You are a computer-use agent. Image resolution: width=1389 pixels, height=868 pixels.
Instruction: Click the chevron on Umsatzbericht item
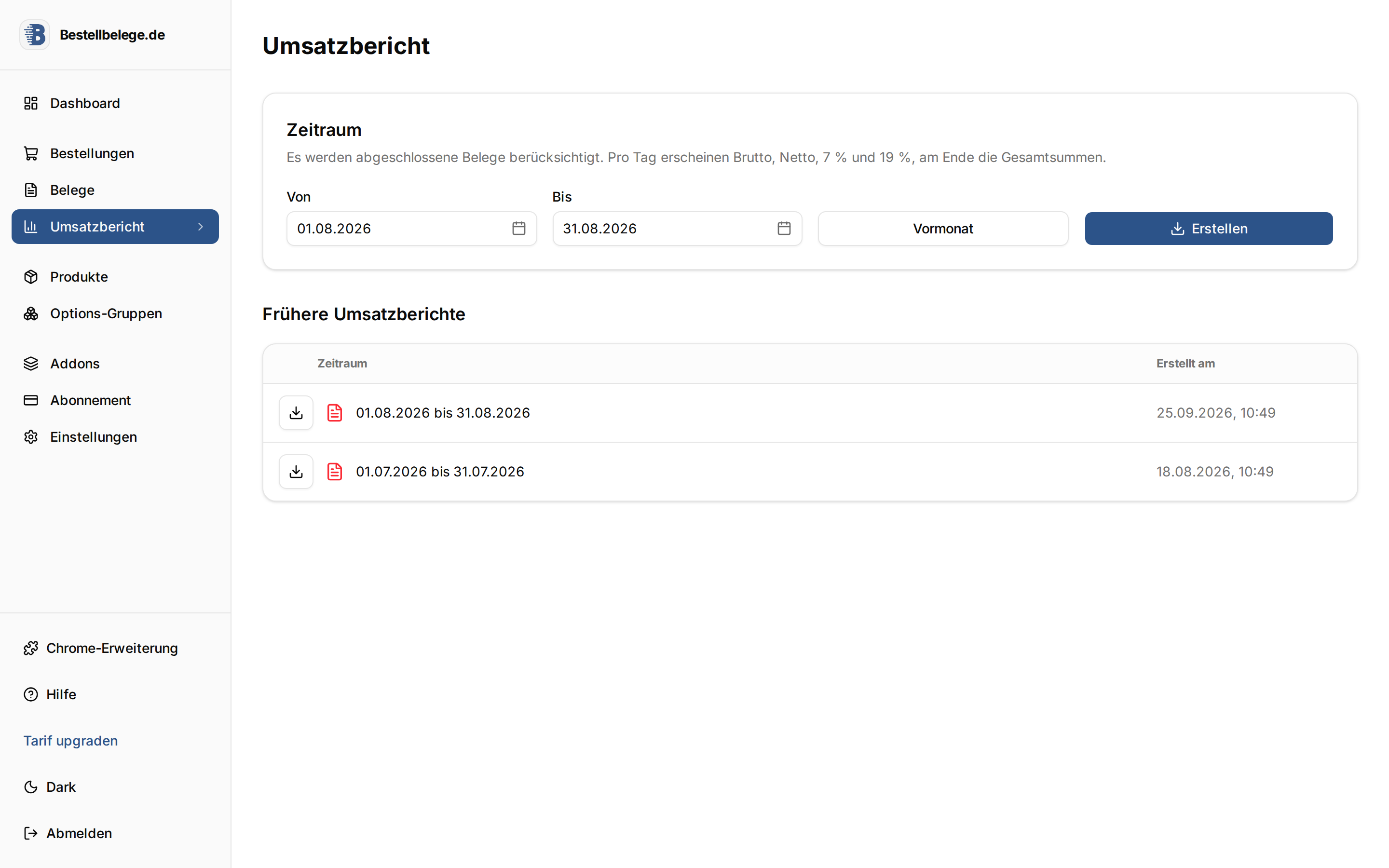point(200,227)
